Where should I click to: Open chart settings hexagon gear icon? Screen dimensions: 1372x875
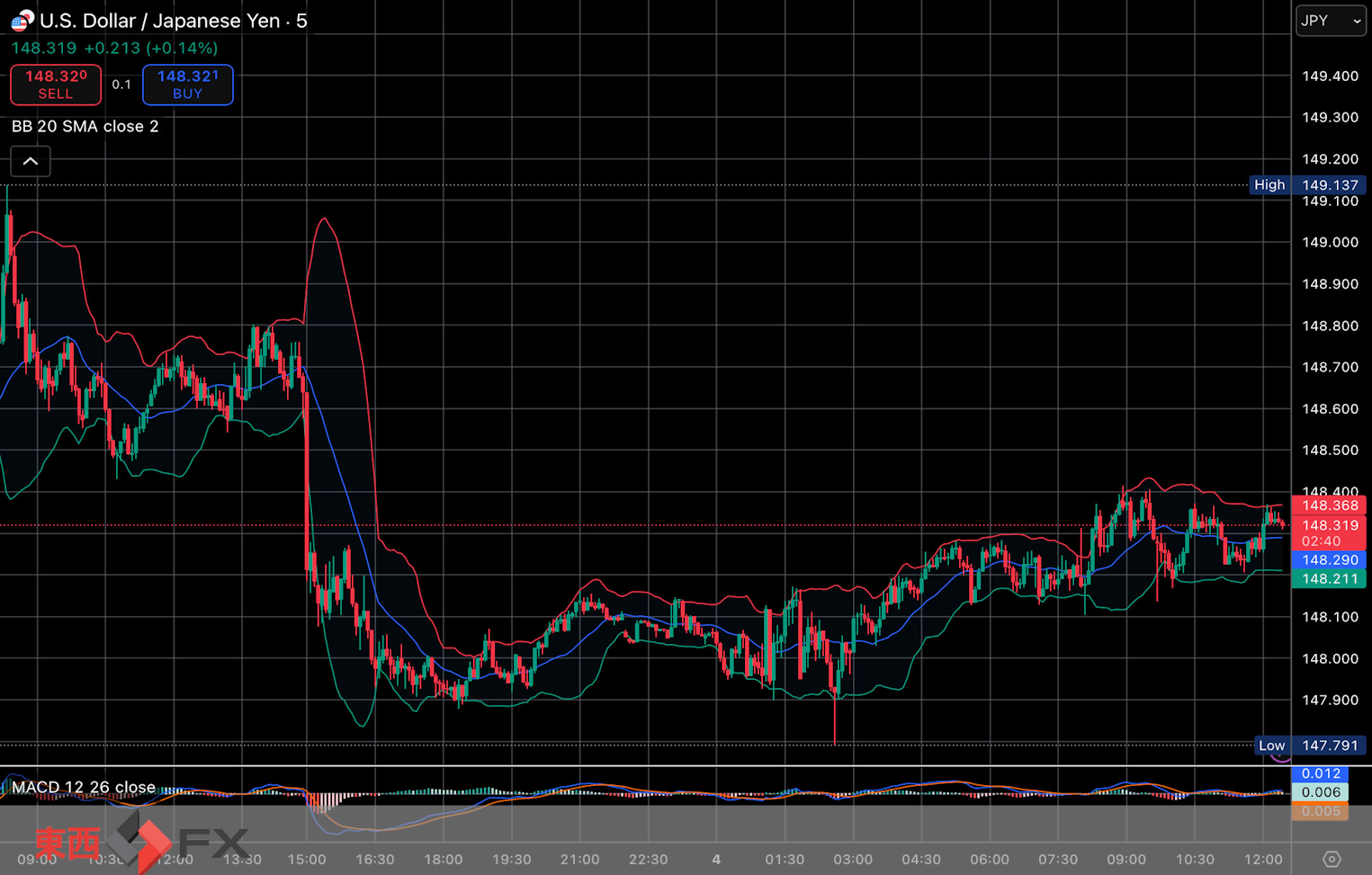tap(1332, 859)
